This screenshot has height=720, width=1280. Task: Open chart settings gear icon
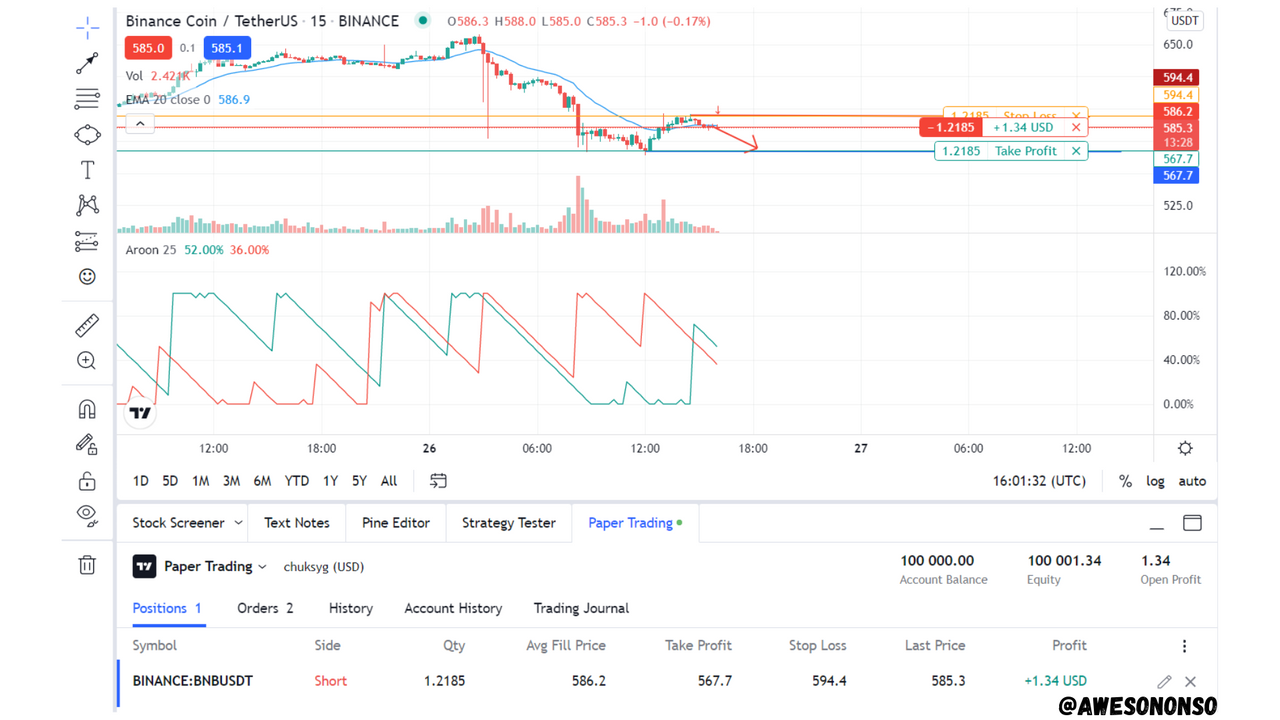pos(1185,448)
